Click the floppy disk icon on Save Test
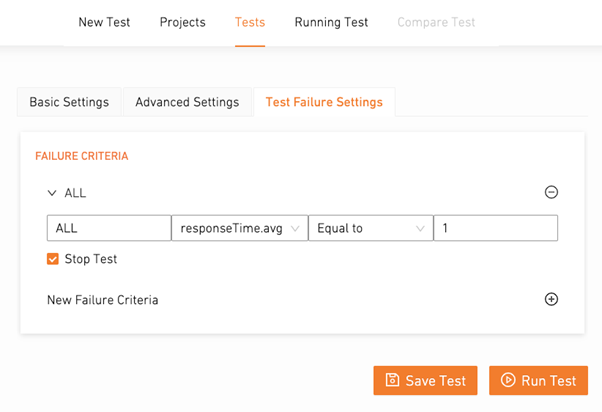Image resolution: width=602 pixels, height=412 pixels. [392, 380]
